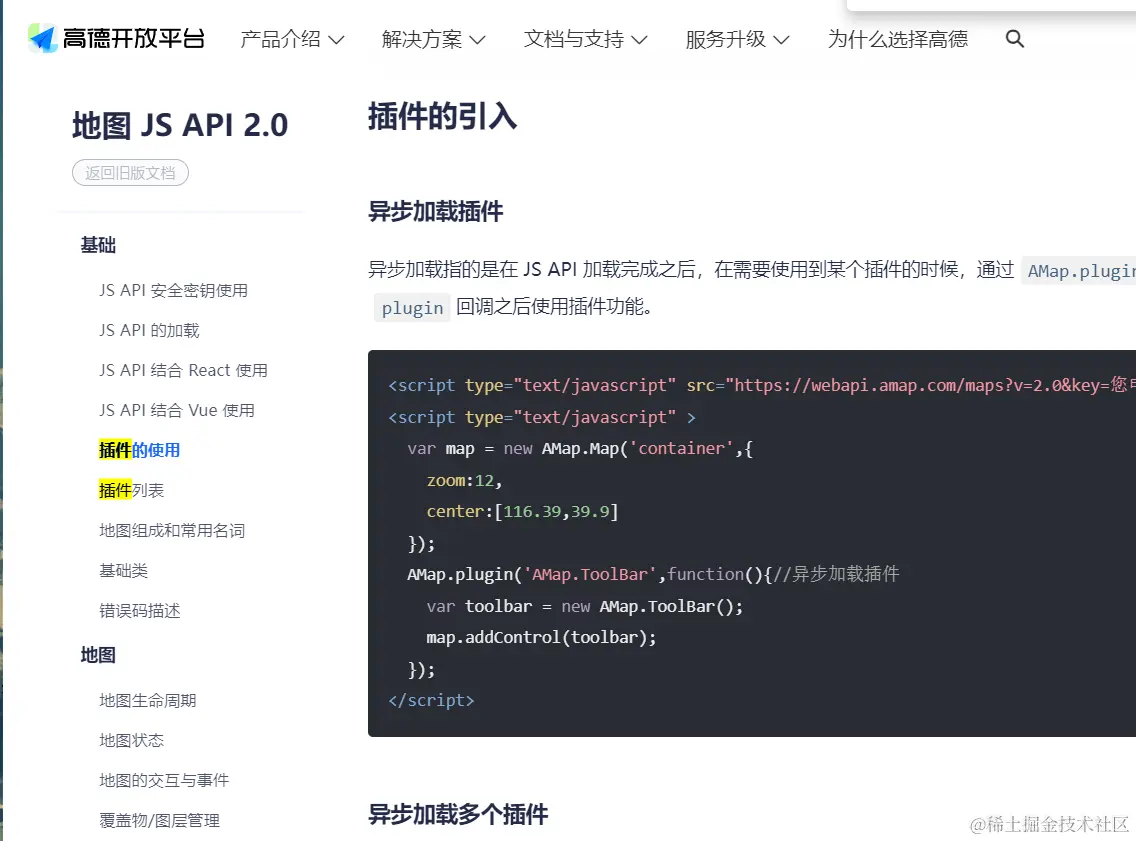
Task: Open JS API 结合 Vue 使用
Action: pyautogui.click(x=177, y=410)
